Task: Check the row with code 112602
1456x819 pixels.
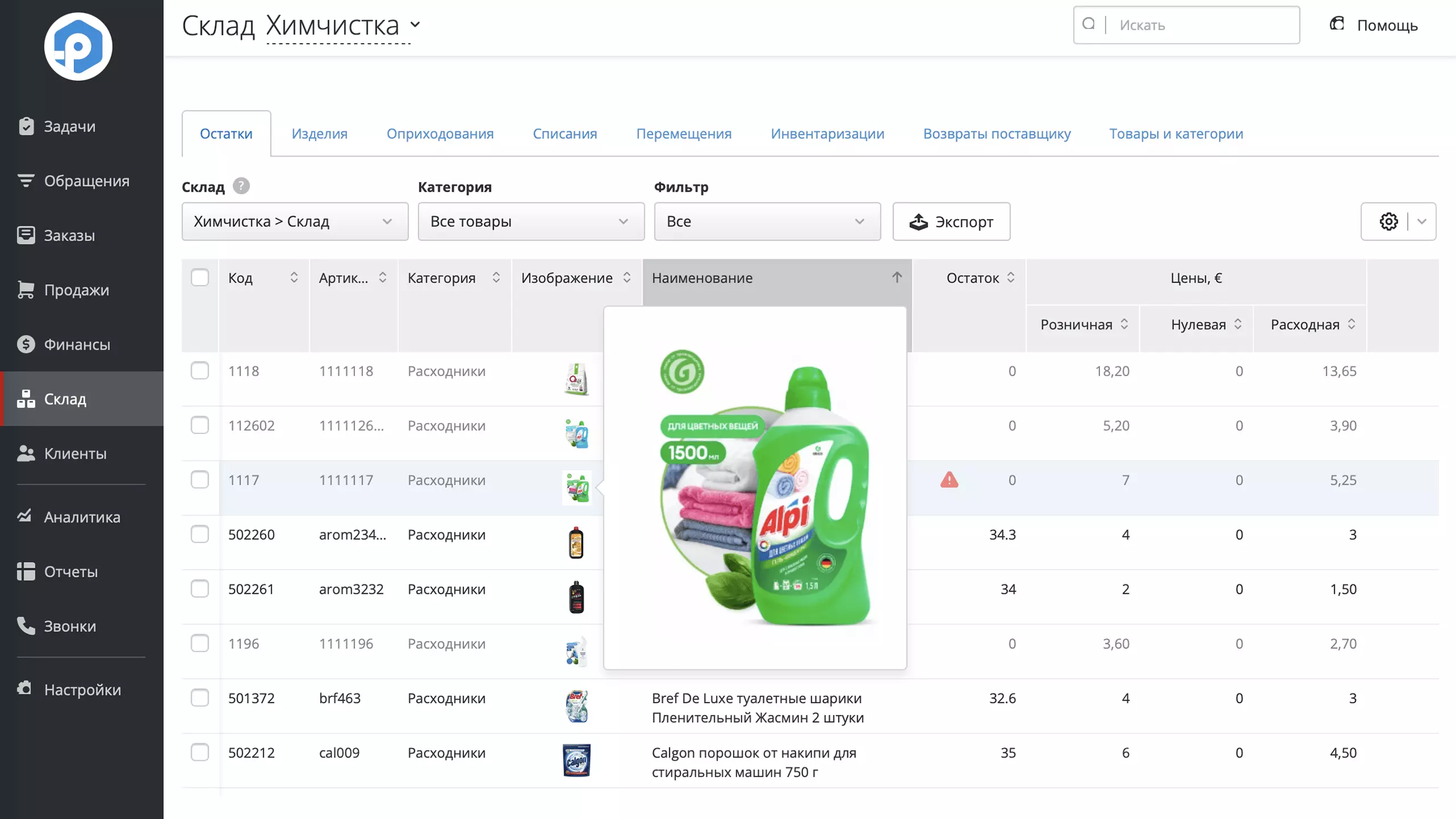Action: [200, 425]
